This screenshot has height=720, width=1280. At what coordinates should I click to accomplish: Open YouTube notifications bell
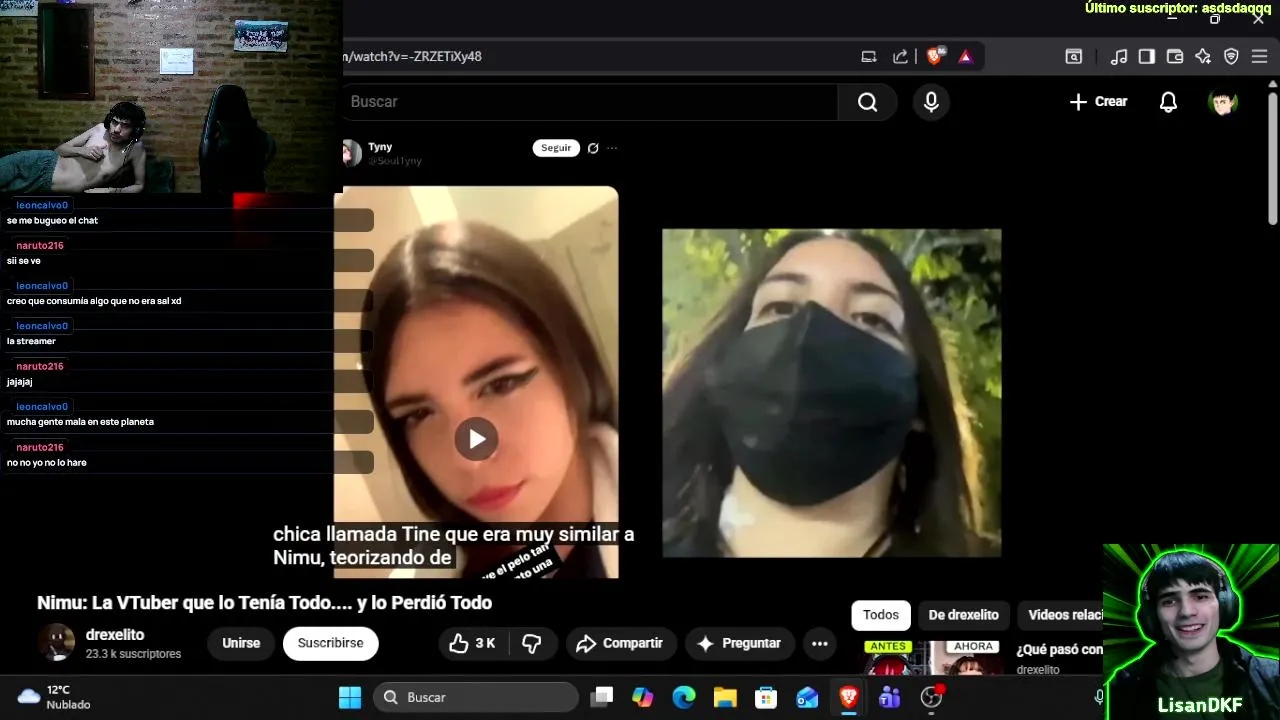pos(1168,102)
